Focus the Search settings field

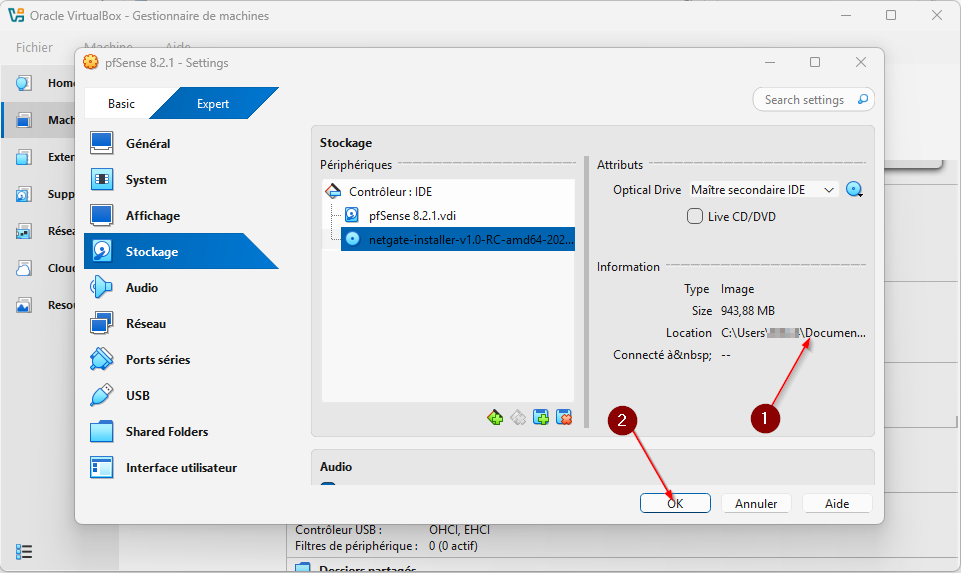[805, 100]
